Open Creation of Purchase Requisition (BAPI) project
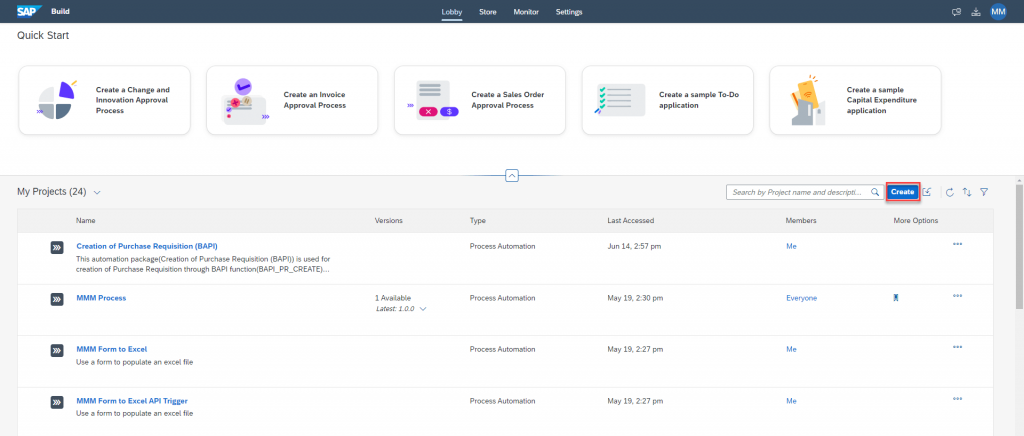 coord(147,246)
